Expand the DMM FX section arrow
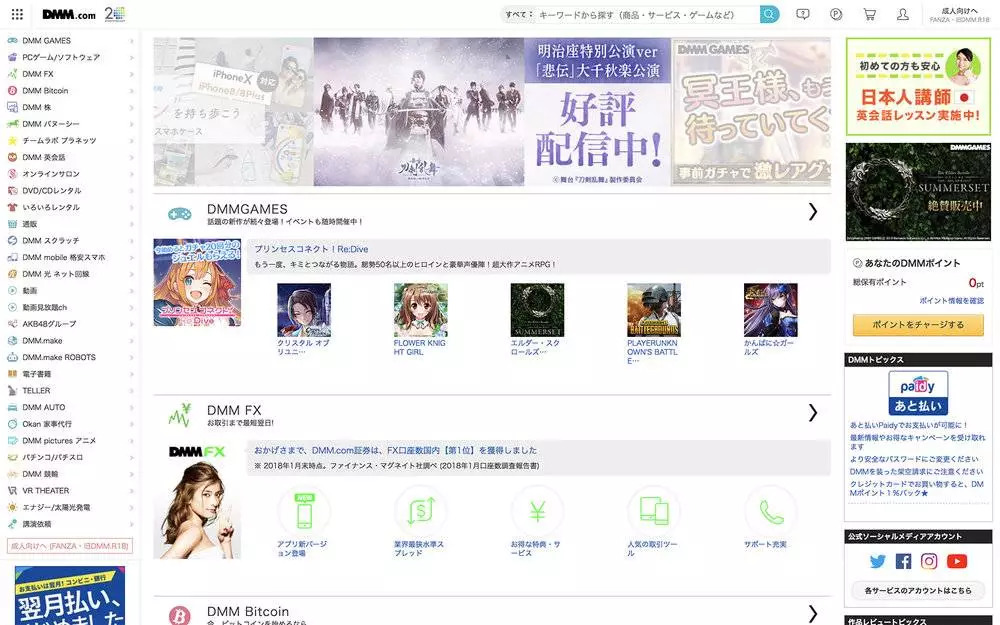The width and height of the screenshot is (1000, 625). coord(812,413)
